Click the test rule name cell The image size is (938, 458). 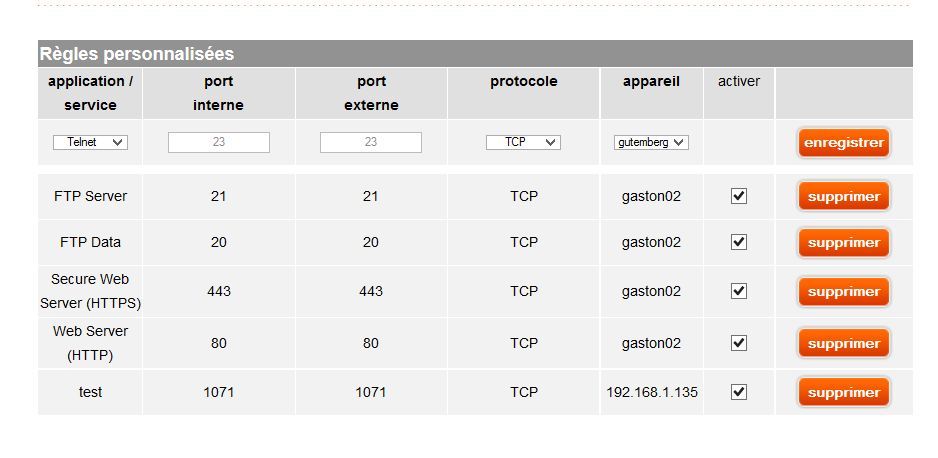pos(90,392)
